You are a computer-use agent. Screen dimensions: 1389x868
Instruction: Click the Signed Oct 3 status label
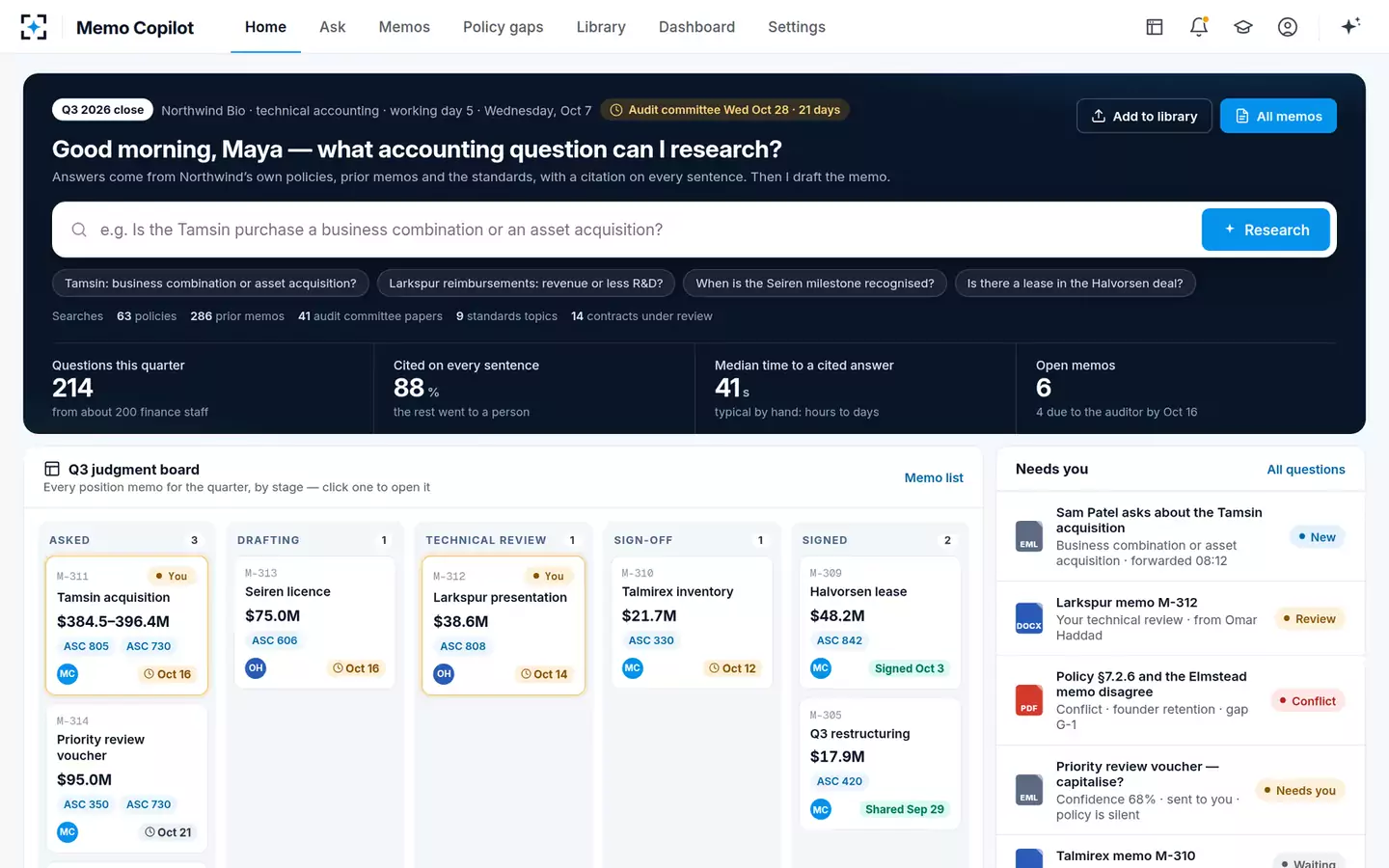[909, 668]
